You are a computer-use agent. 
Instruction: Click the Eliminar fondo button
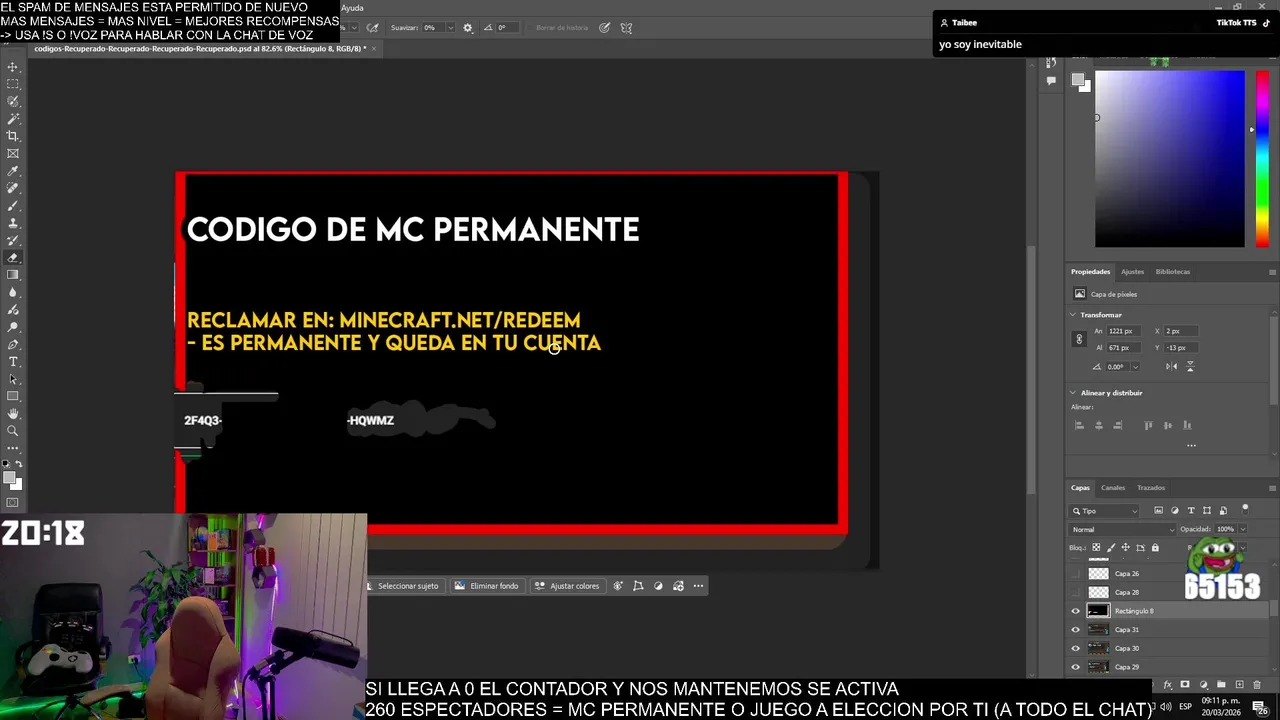point(487,586)
